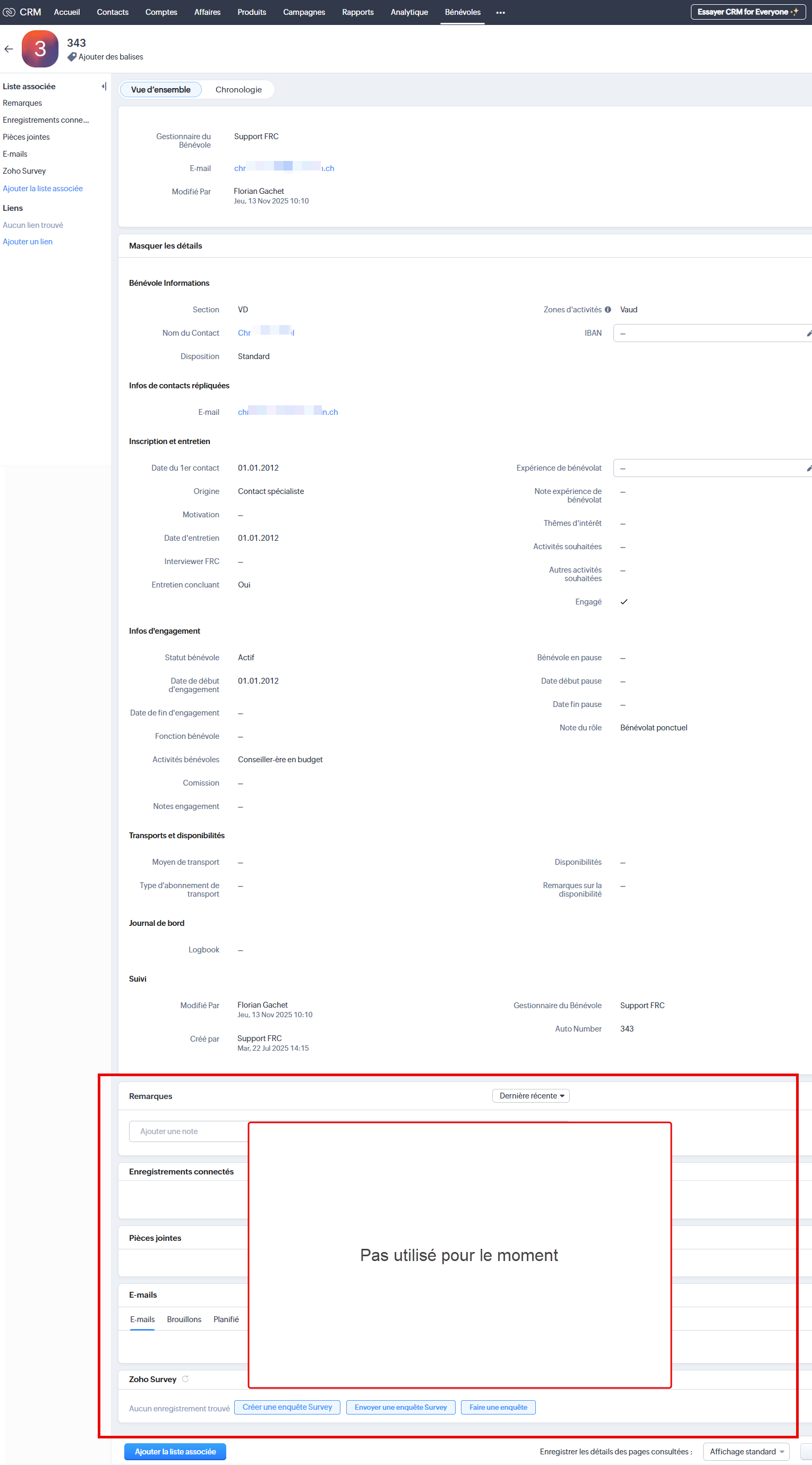The width and height of the screenshot is (812, 1465).
Task: Click the back arrow icon
Action: point(8,49)
